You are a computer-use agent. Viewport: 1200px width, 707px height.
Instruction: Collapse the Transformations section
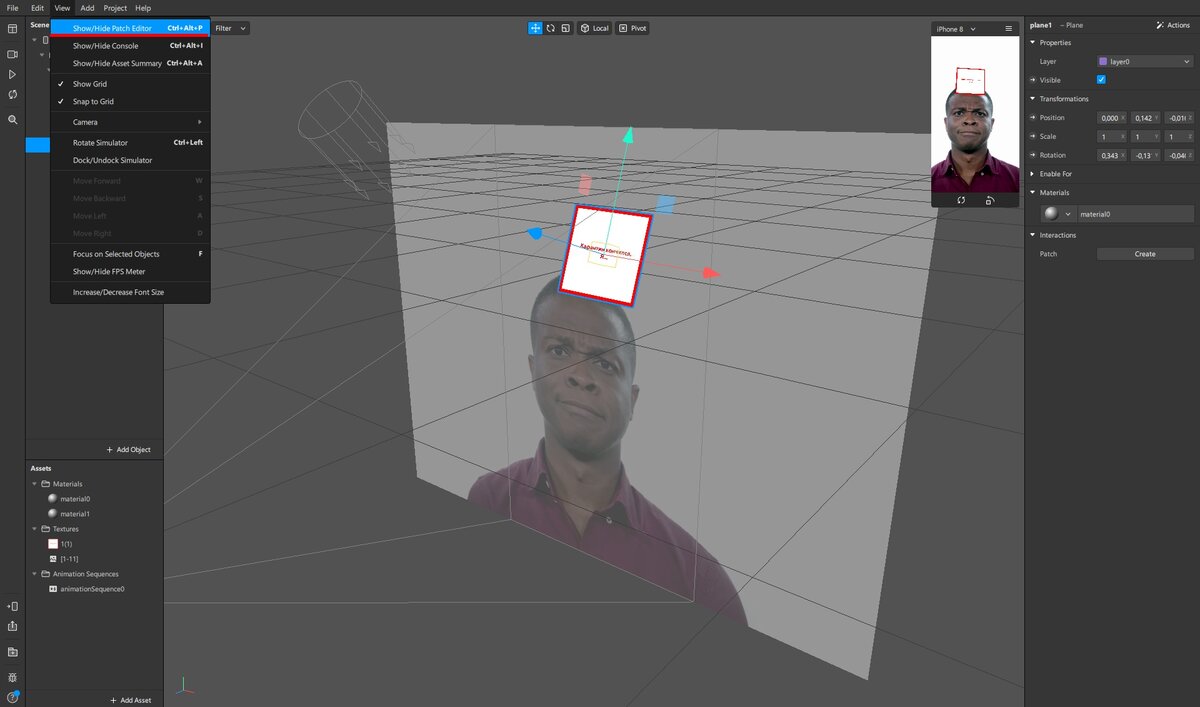(1032, 99)
